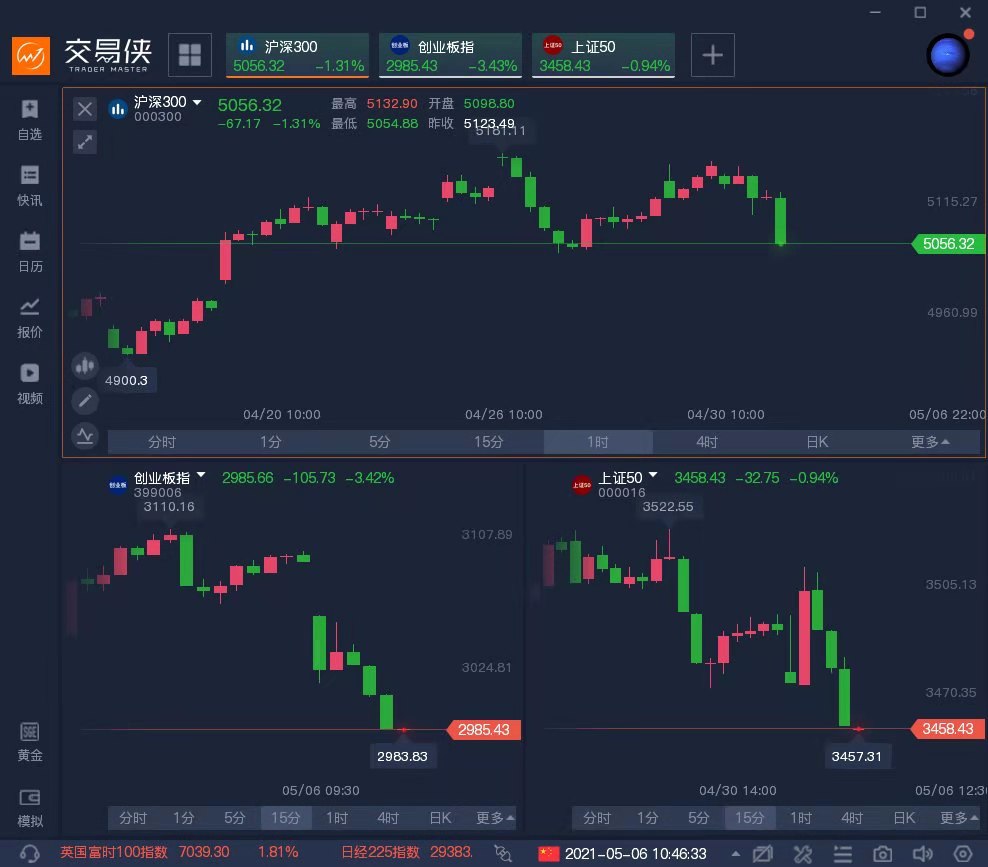Click the China flag icon
Image resolution: width=988 pixels, height=867 pixels.
point(548,853)
